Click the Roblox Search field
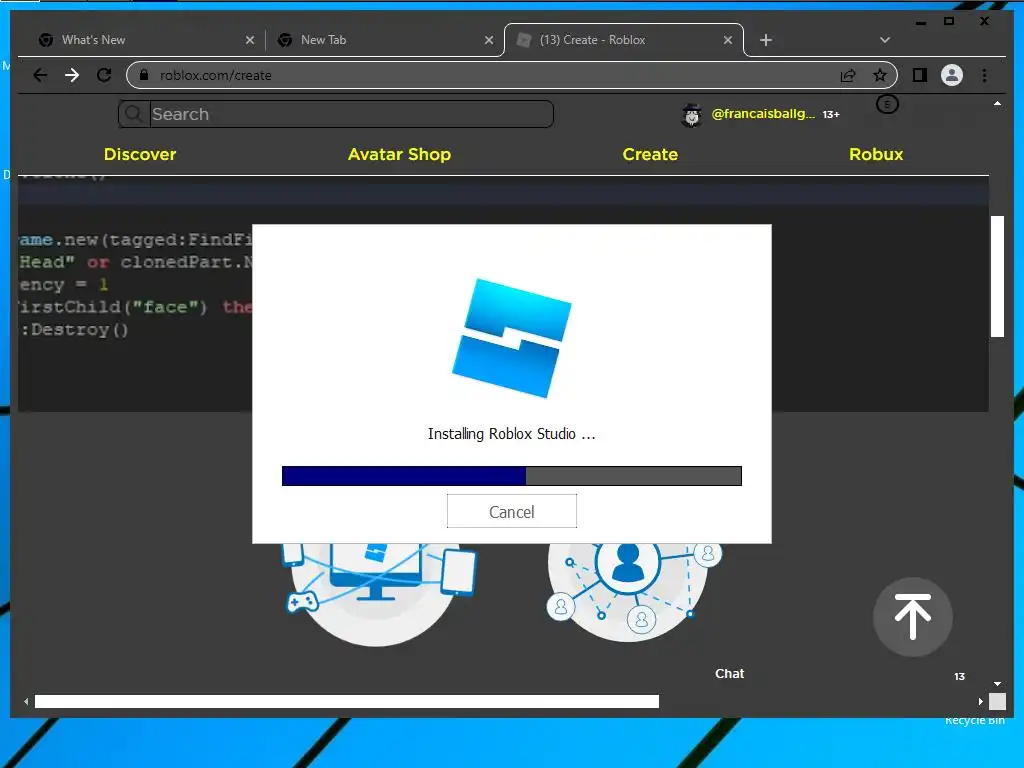This screenshot has height=768, width=1024. (x=351, y=114)
